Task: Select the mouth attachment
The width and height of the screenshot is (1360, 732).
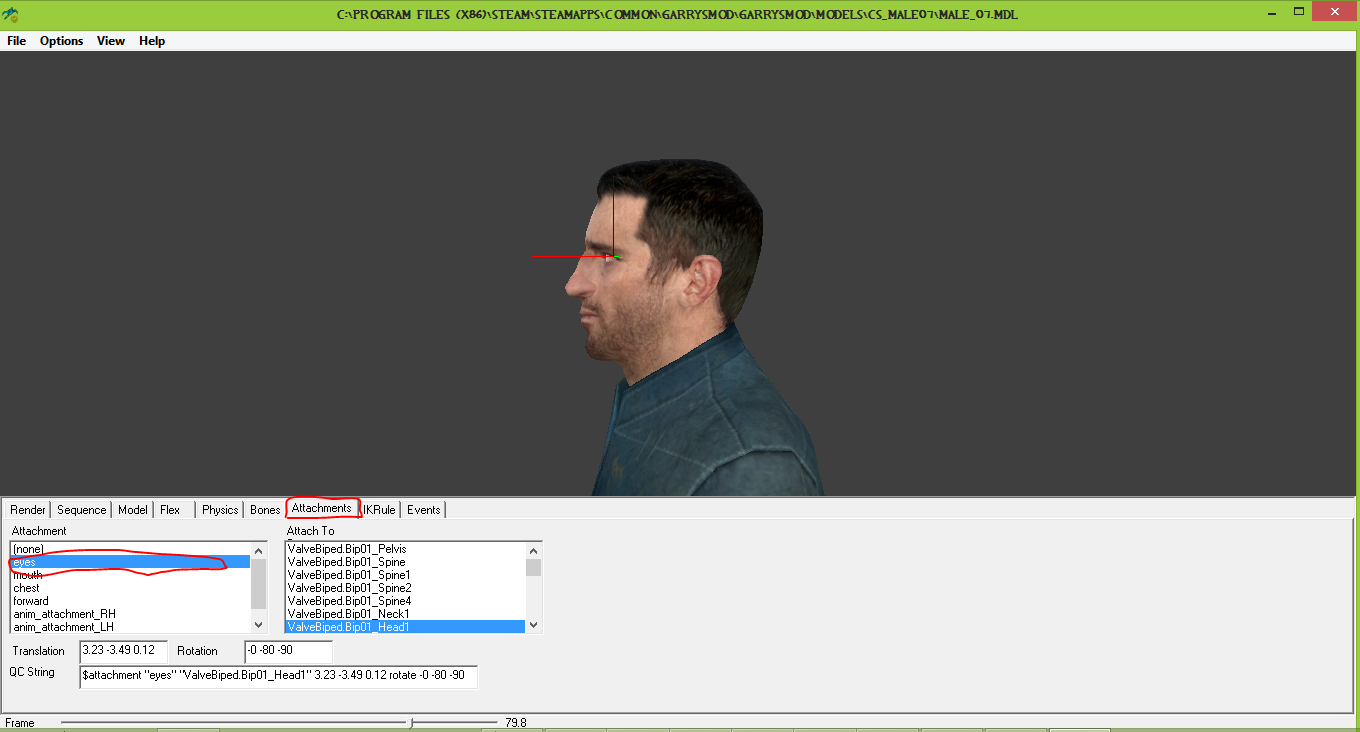Action: tap(130, 575)
